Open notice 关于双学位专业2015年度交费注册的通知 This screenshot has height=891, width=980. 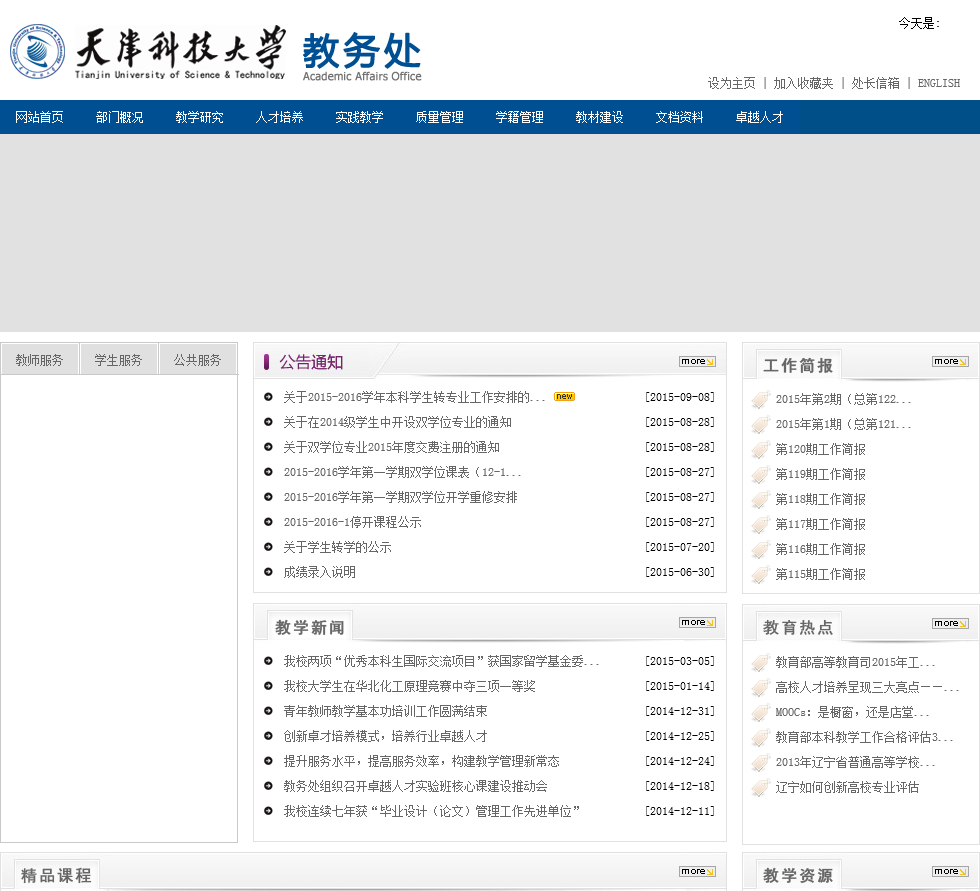[391, 447]
